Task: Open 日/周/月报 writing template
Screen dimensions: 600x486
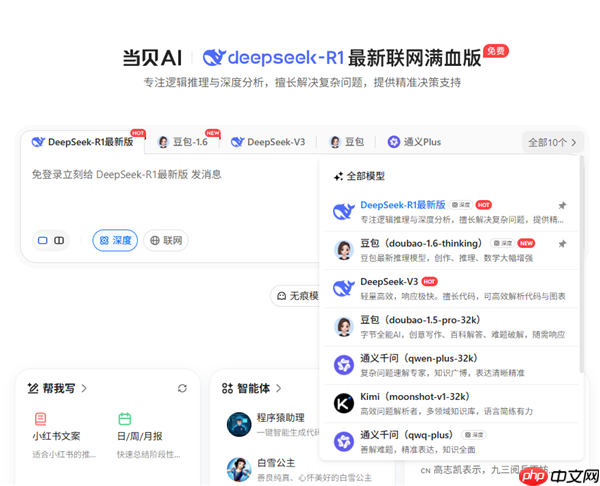Action: (x=148, y=435)
